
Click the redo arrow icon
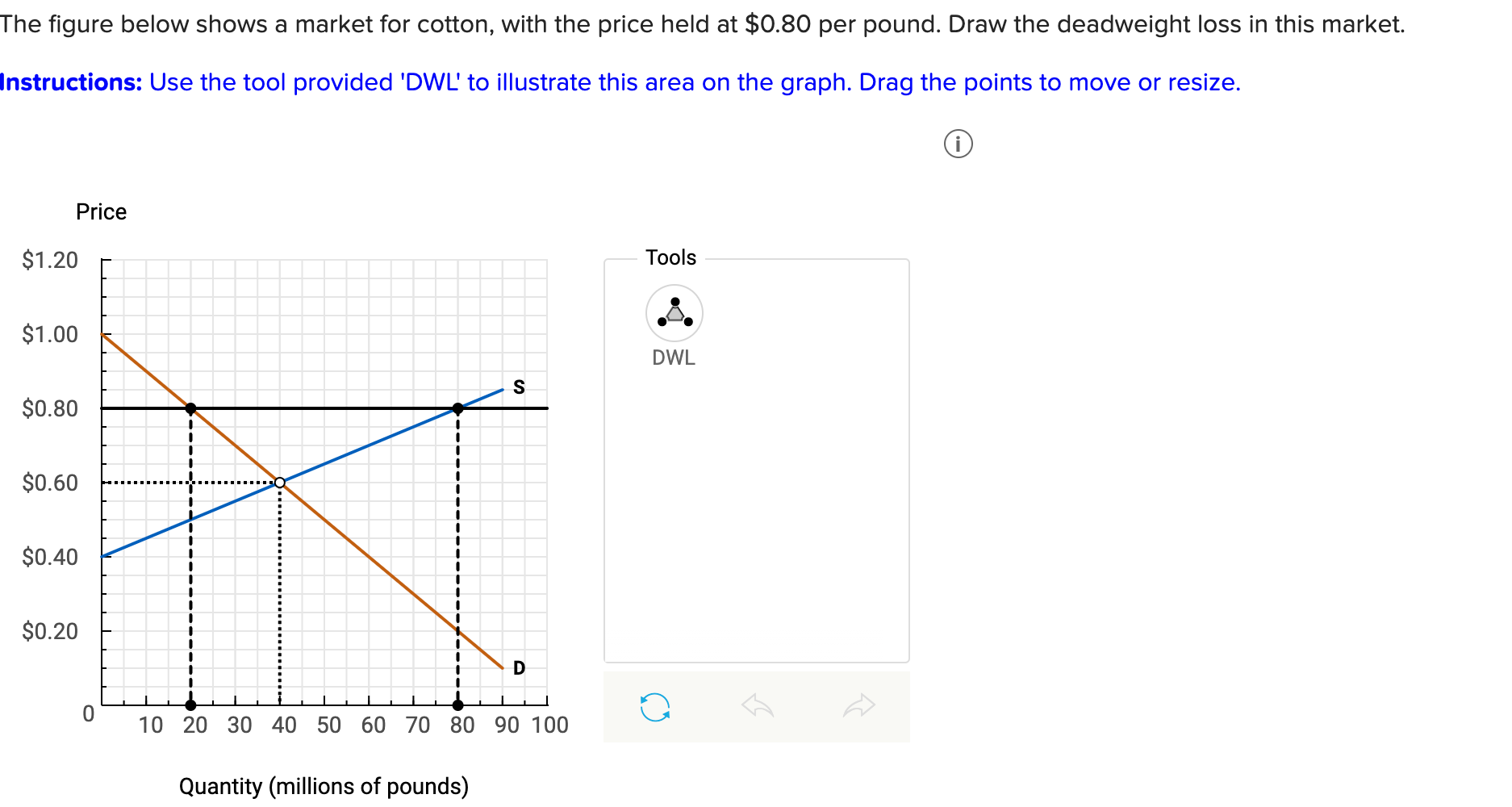858,706
